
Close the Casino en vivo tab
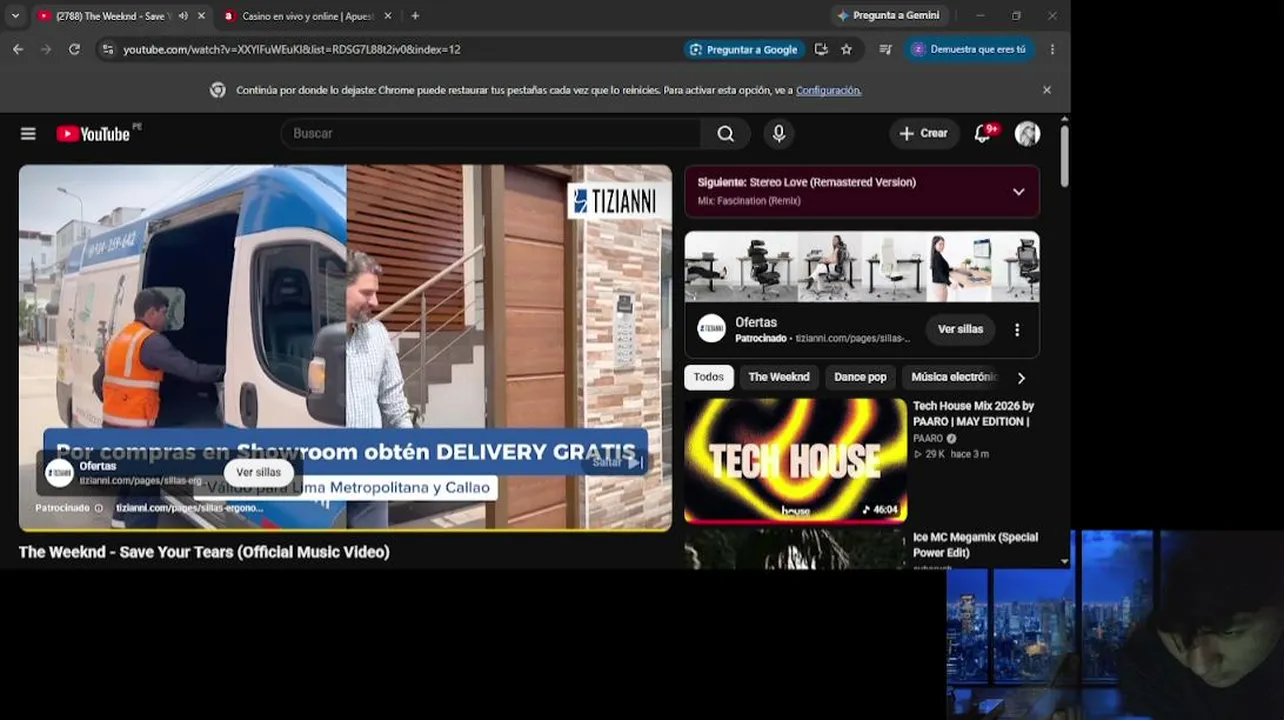[388, 16]
